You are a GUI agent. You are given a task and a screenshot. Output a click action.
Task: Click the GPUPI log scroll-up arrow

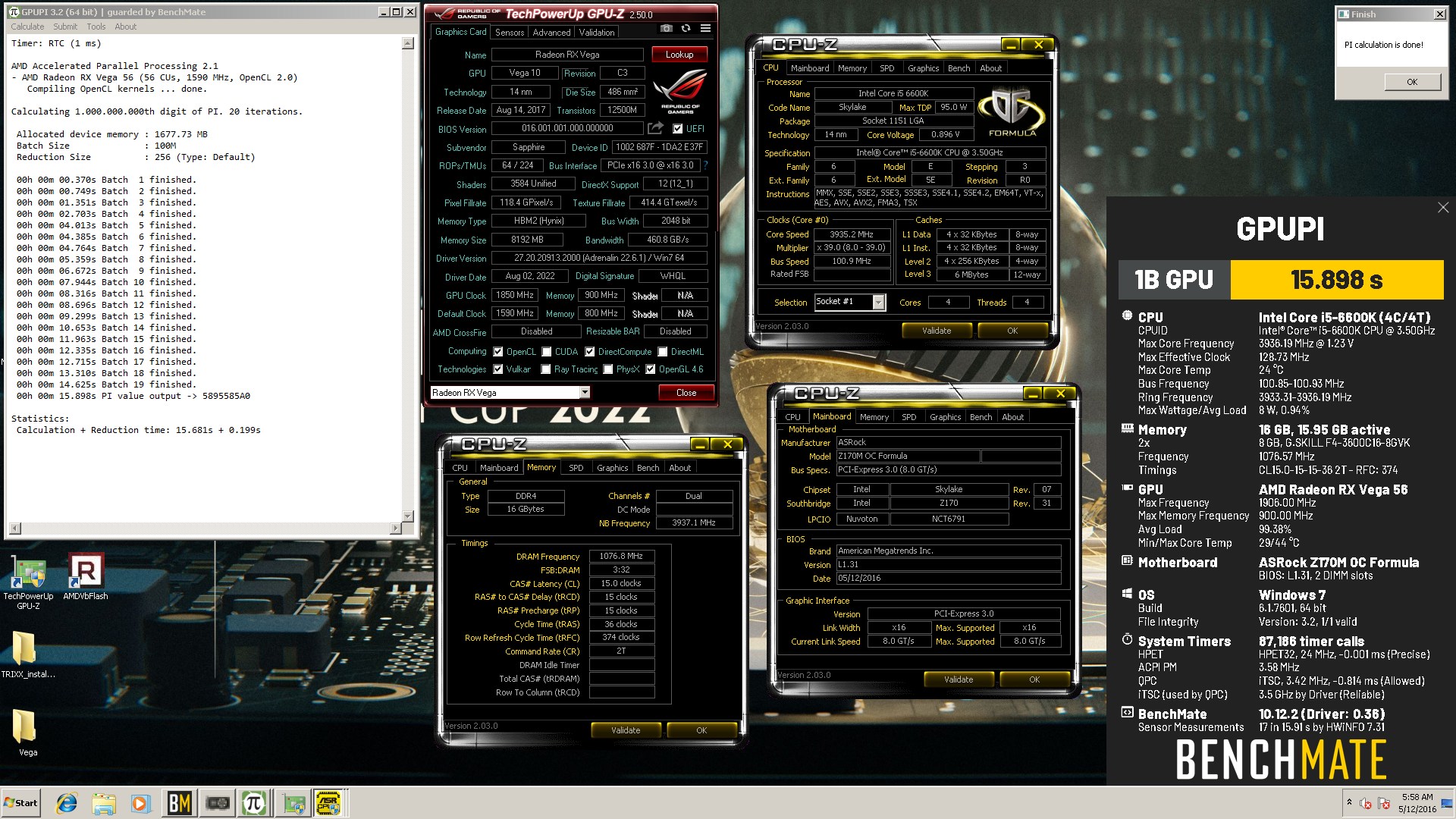pyautogui.click(x=408, y=43)
